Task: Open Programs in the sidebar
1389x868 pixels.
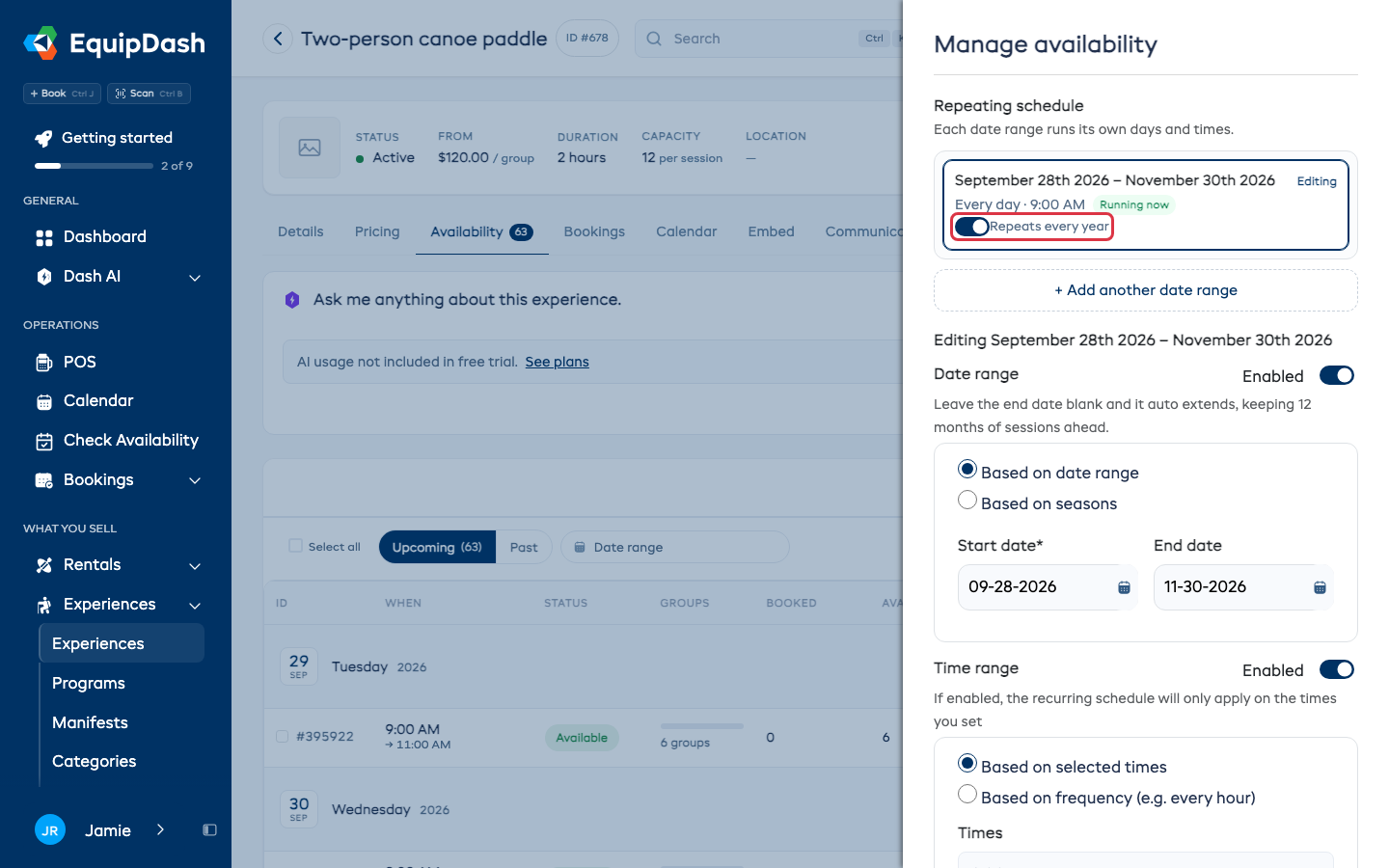Action: click(x=89, y=683)
